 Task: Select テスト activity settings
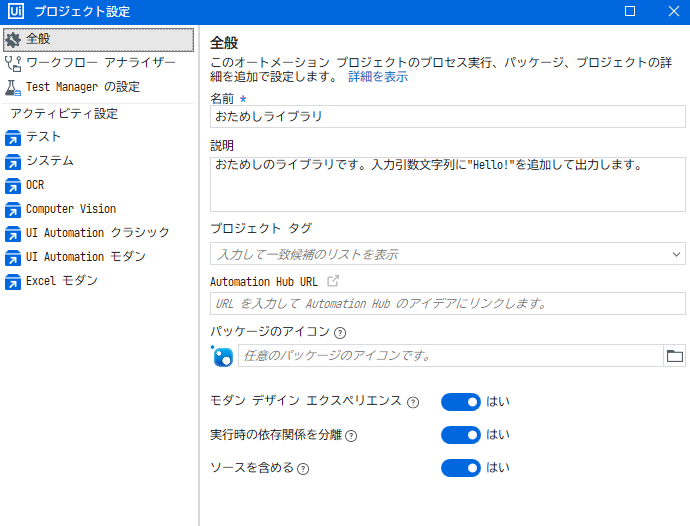point(99,138)
